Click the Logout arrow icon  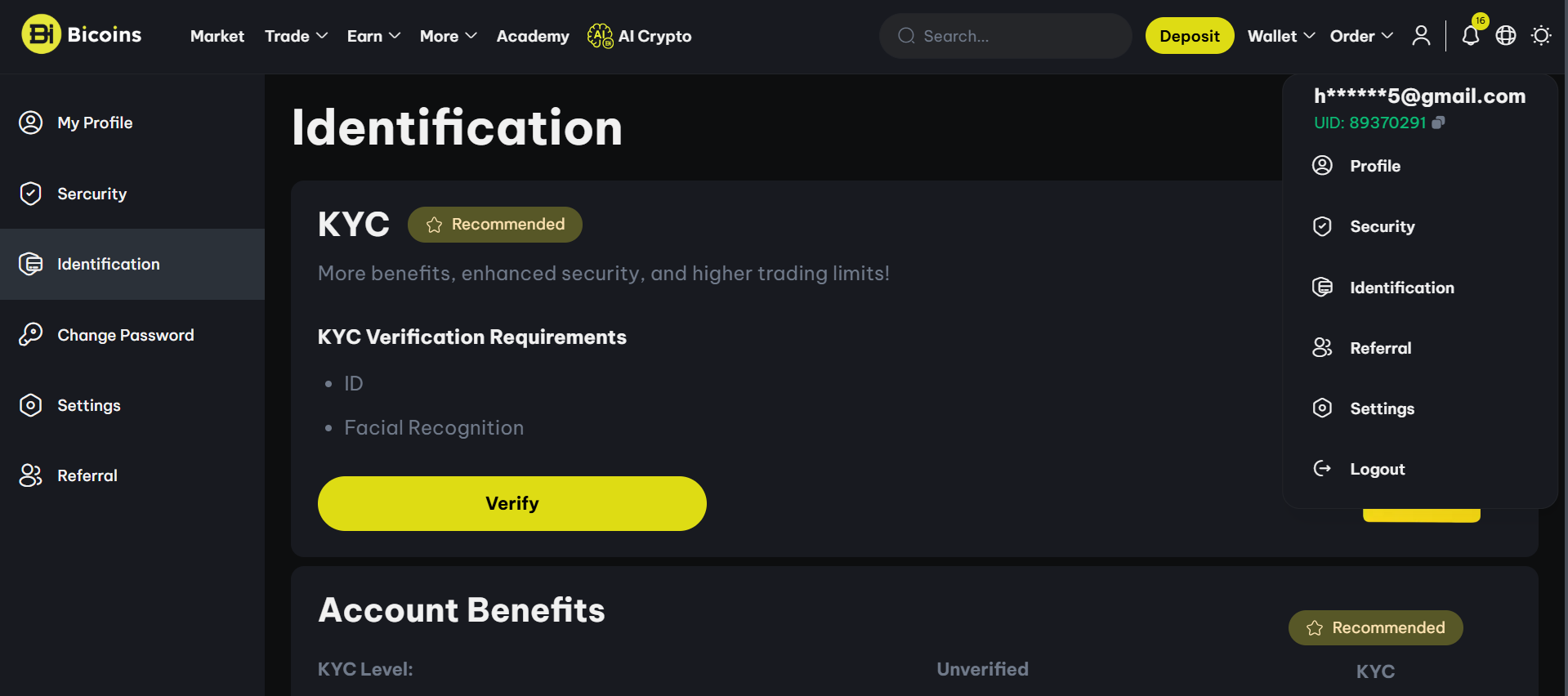pos(1322,469)
